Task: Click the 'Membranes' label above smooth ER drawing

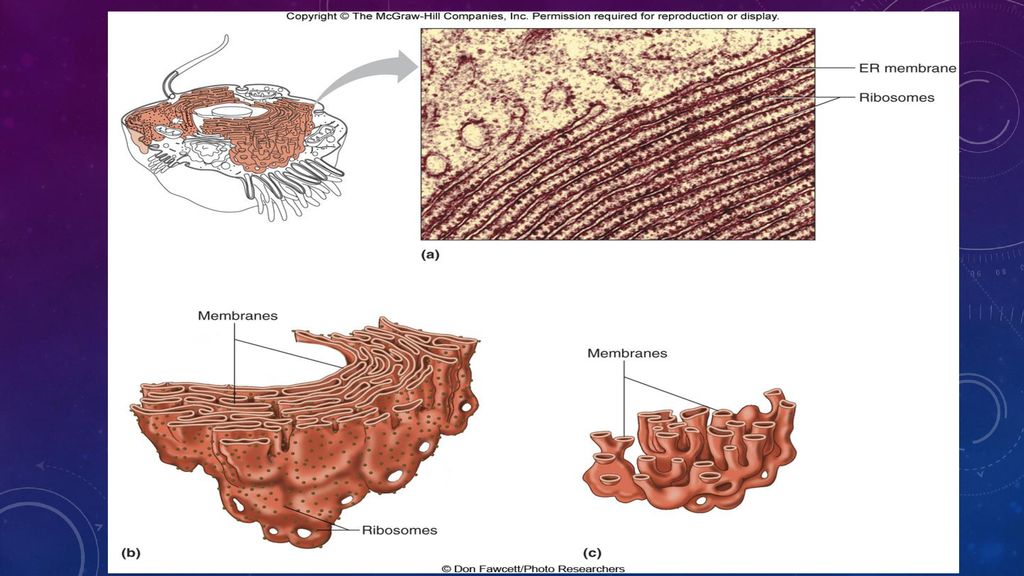Action: pos(627,353)
